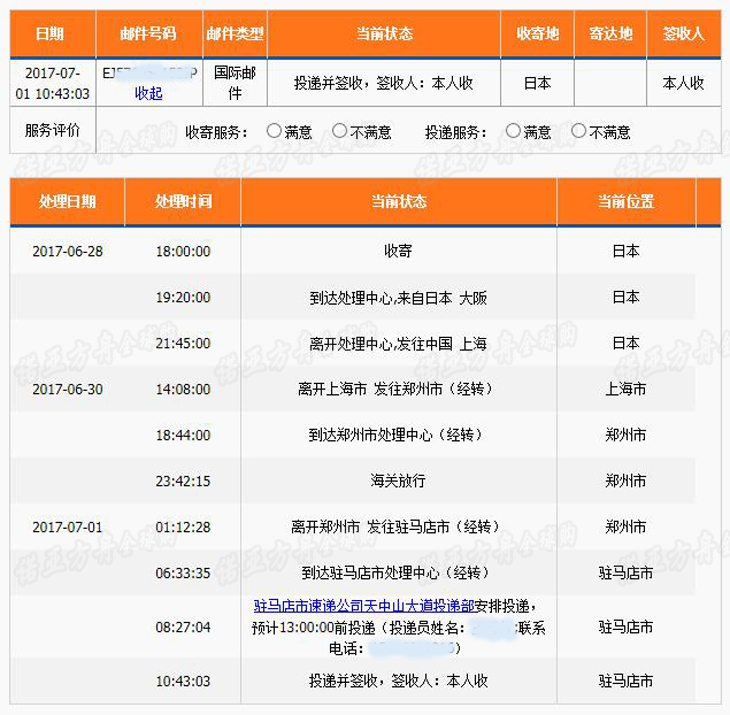The height and width of the screenshot is (715, 730).
Task: Click the 当前位置 column header
Action: click(x=626, y=202)
